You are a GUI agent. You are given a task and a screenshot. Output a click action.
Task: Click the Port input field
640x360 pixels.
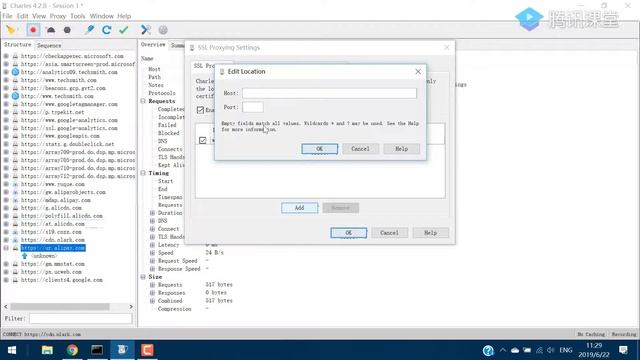253,107
